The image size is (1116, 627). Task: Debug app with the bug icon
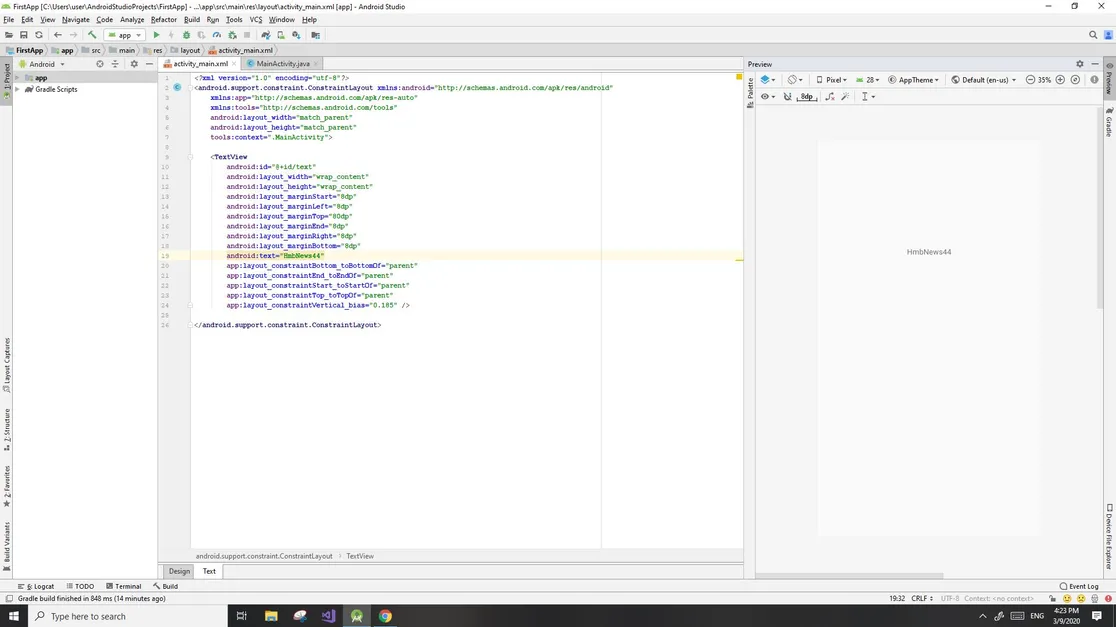pos(186,35)
